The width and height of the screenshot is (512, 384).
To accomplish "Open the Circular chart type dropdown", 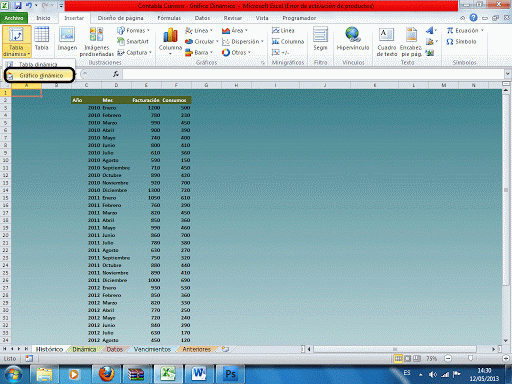I will 202,42.
